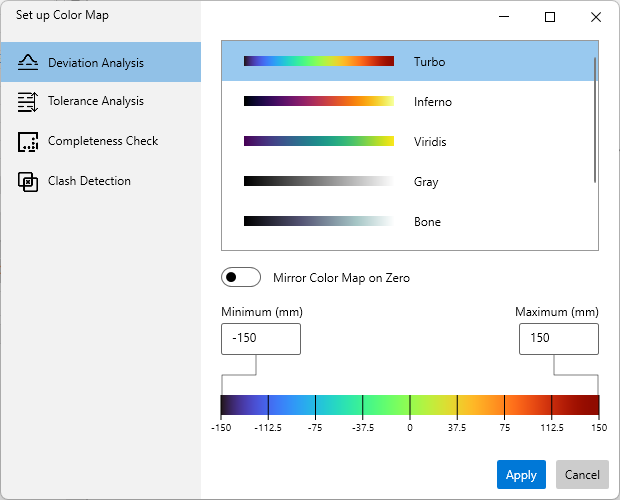
Task: Select the Viridis gradient swatch
Action: 319,141
